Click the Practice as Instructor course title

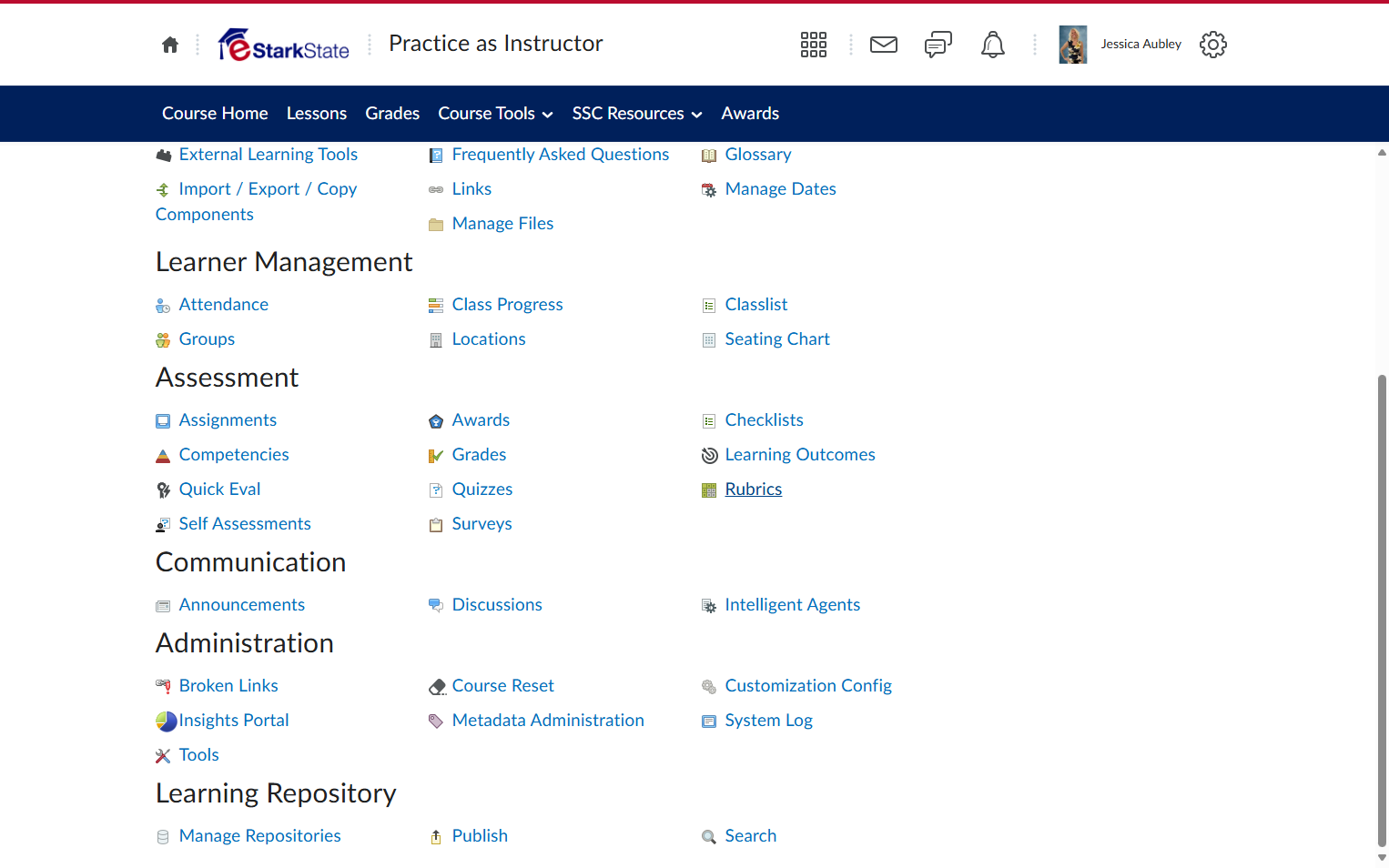pos(496,44)
